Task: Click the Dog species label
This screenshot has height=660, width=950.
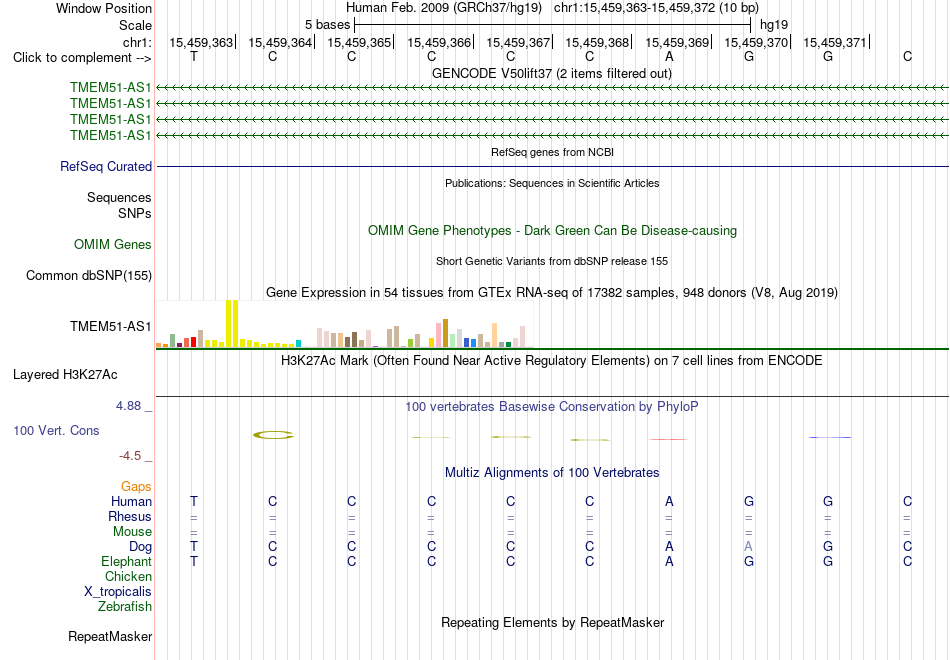Action: 141,547
